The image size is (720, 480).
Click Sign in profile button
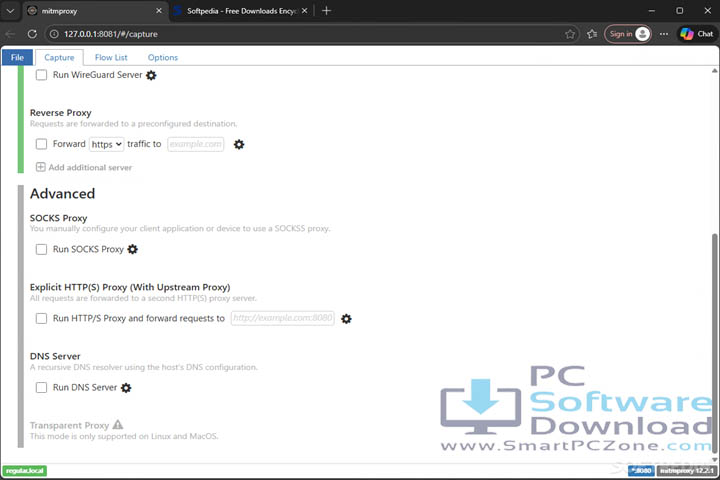tap(628, 34)
